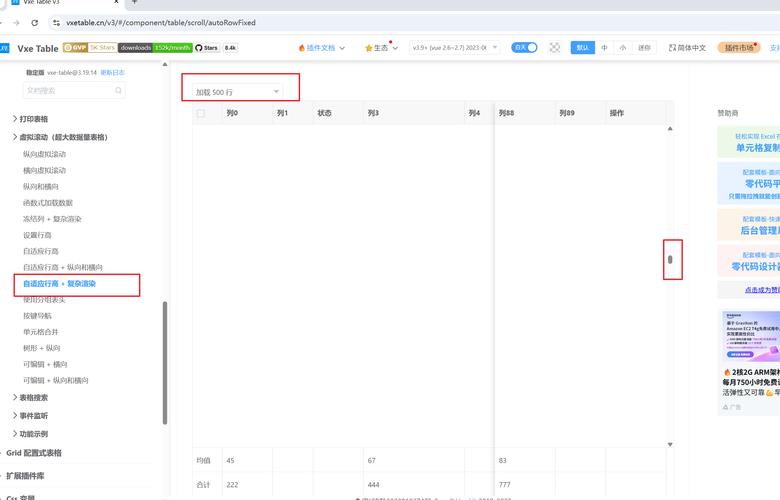Open the browser new tab plus button

134,3
